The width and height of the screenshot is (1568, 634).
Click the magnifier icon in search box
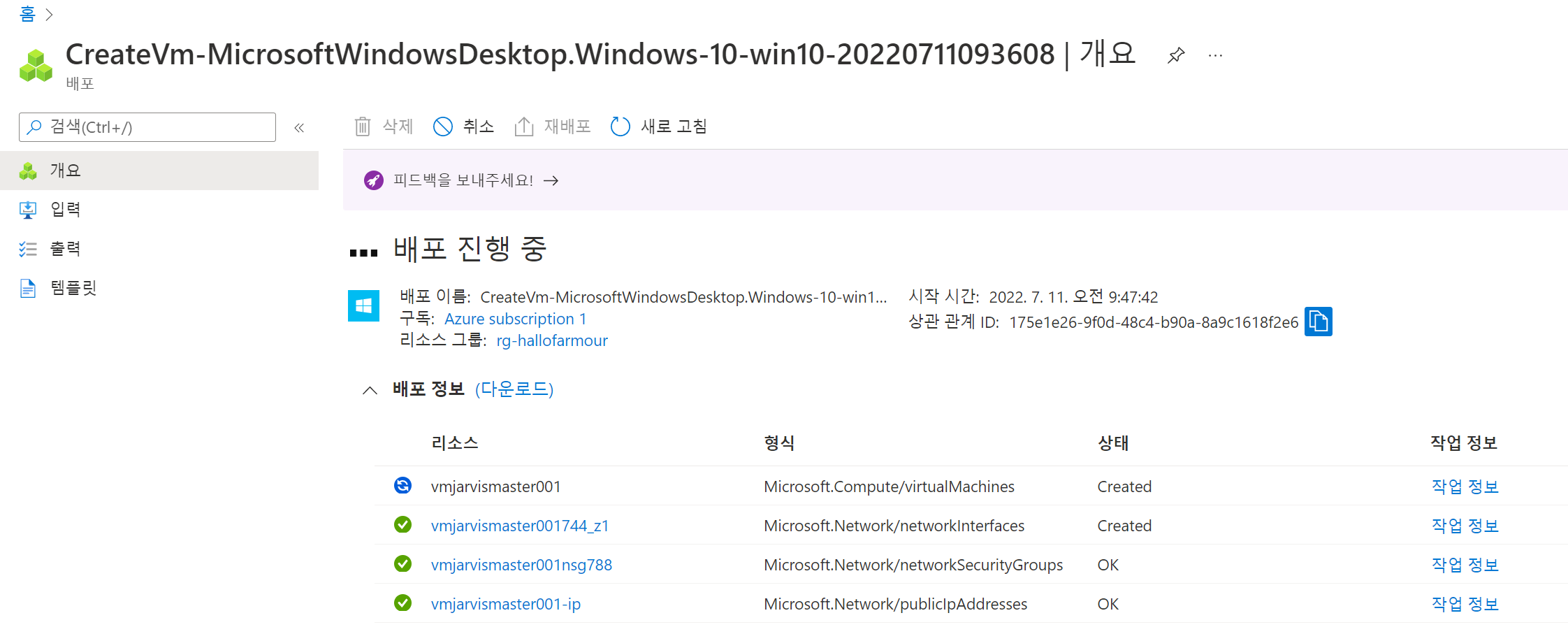[x=34, y=127]
